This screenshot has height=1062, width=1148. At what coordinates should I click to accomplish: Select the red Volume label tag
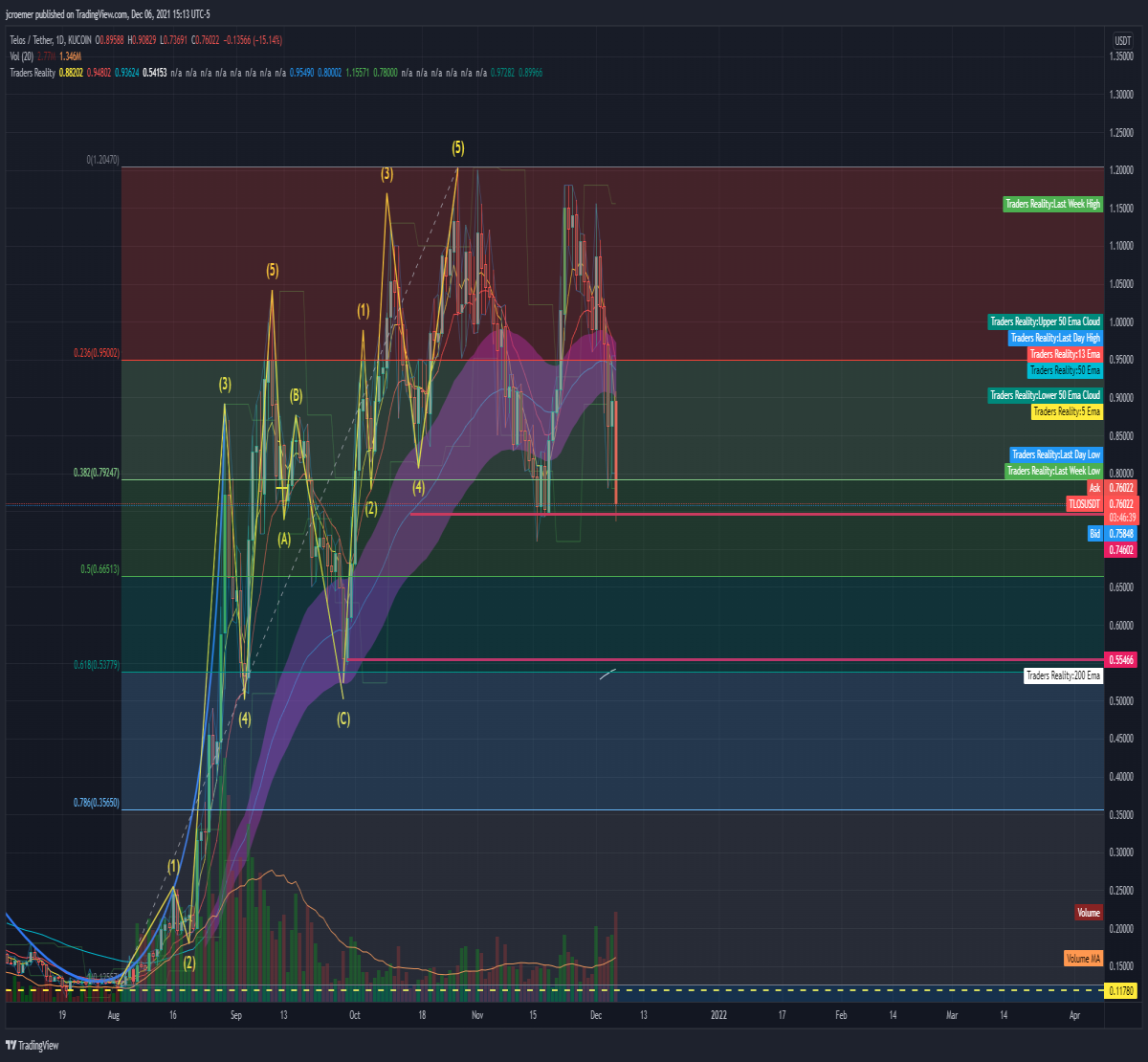tap(1089, 913)
